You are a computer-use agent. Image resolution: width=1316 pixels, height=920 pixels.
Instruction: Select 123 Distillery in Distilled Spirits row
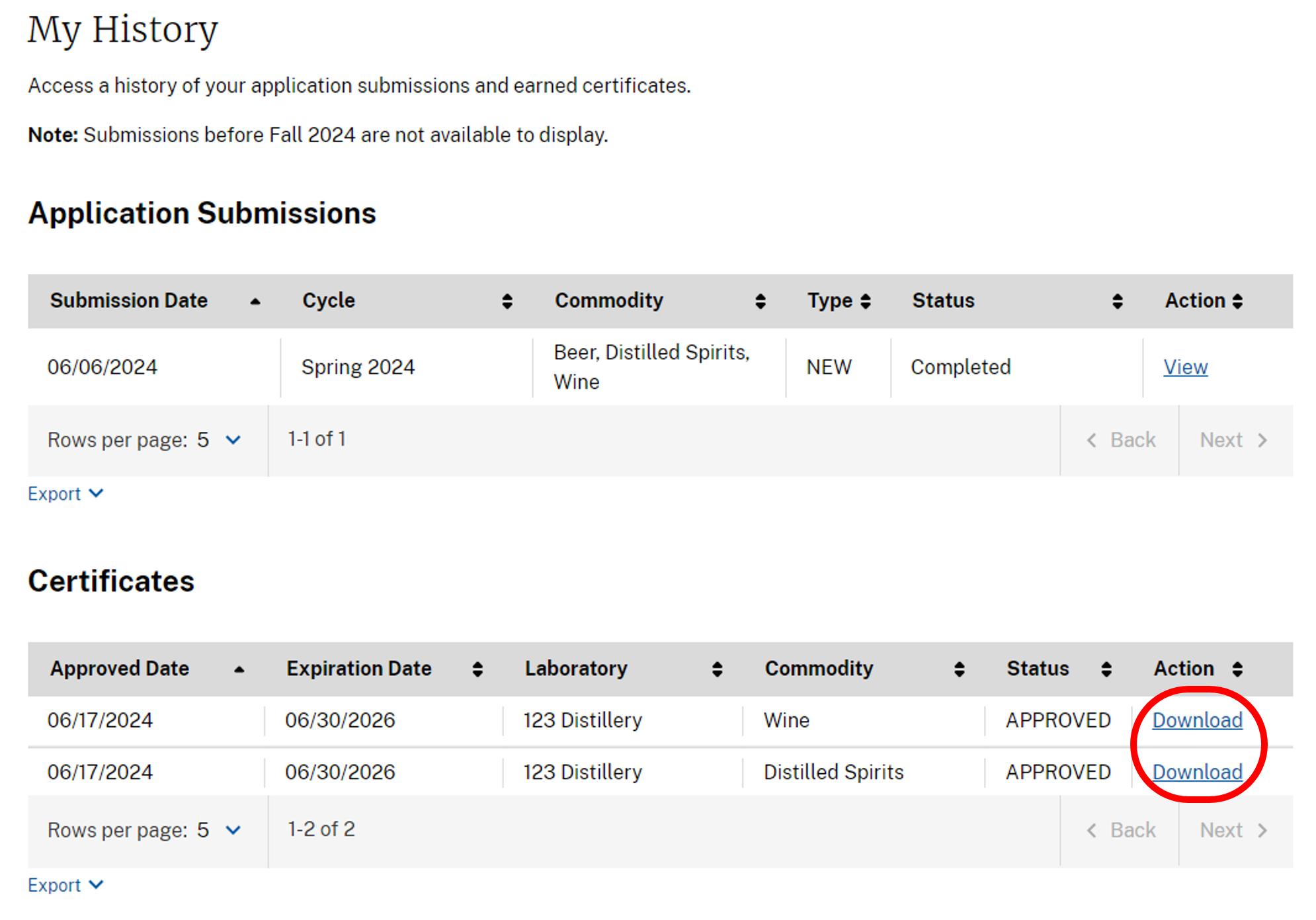(x=583, y=772)
